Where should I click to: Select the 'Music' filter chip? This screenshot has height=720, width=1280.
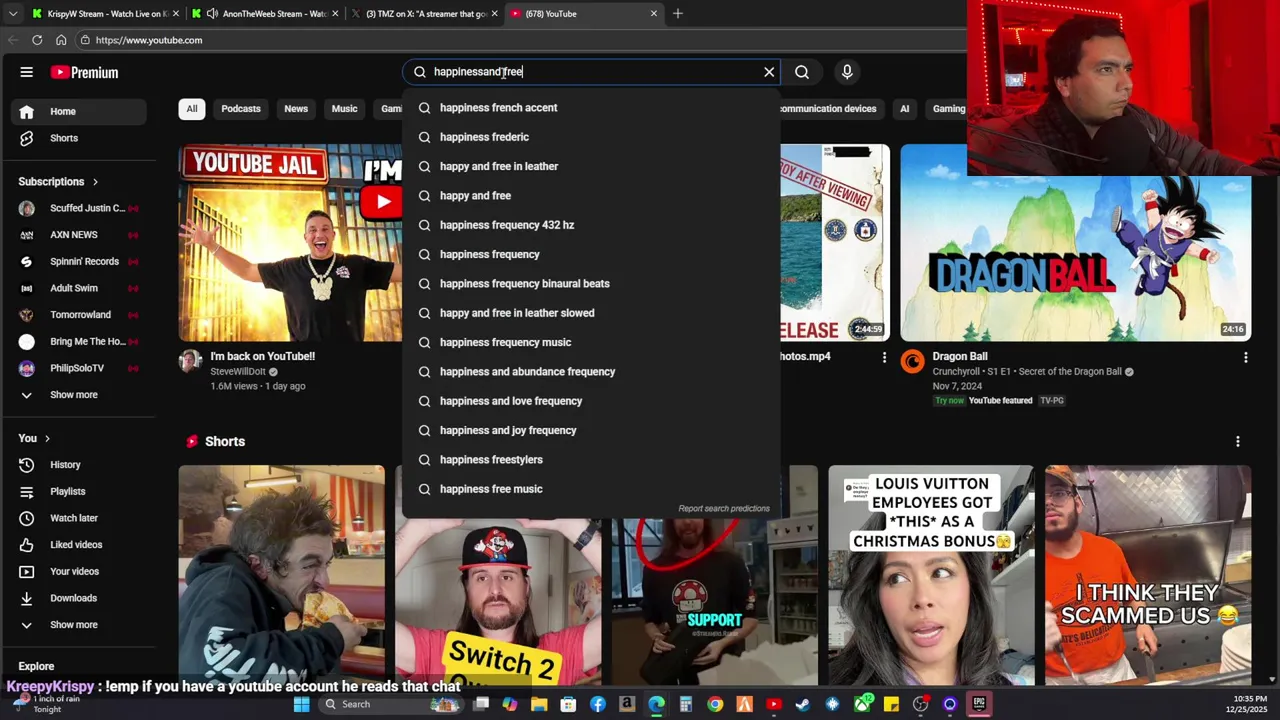point(344,109)
